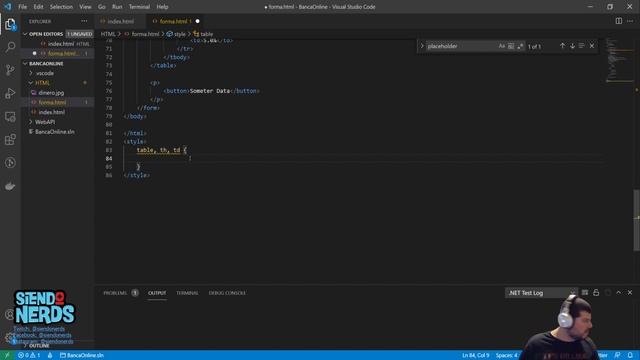
Task: Click BancaOnline.sln in status bar
Action: 82,355
